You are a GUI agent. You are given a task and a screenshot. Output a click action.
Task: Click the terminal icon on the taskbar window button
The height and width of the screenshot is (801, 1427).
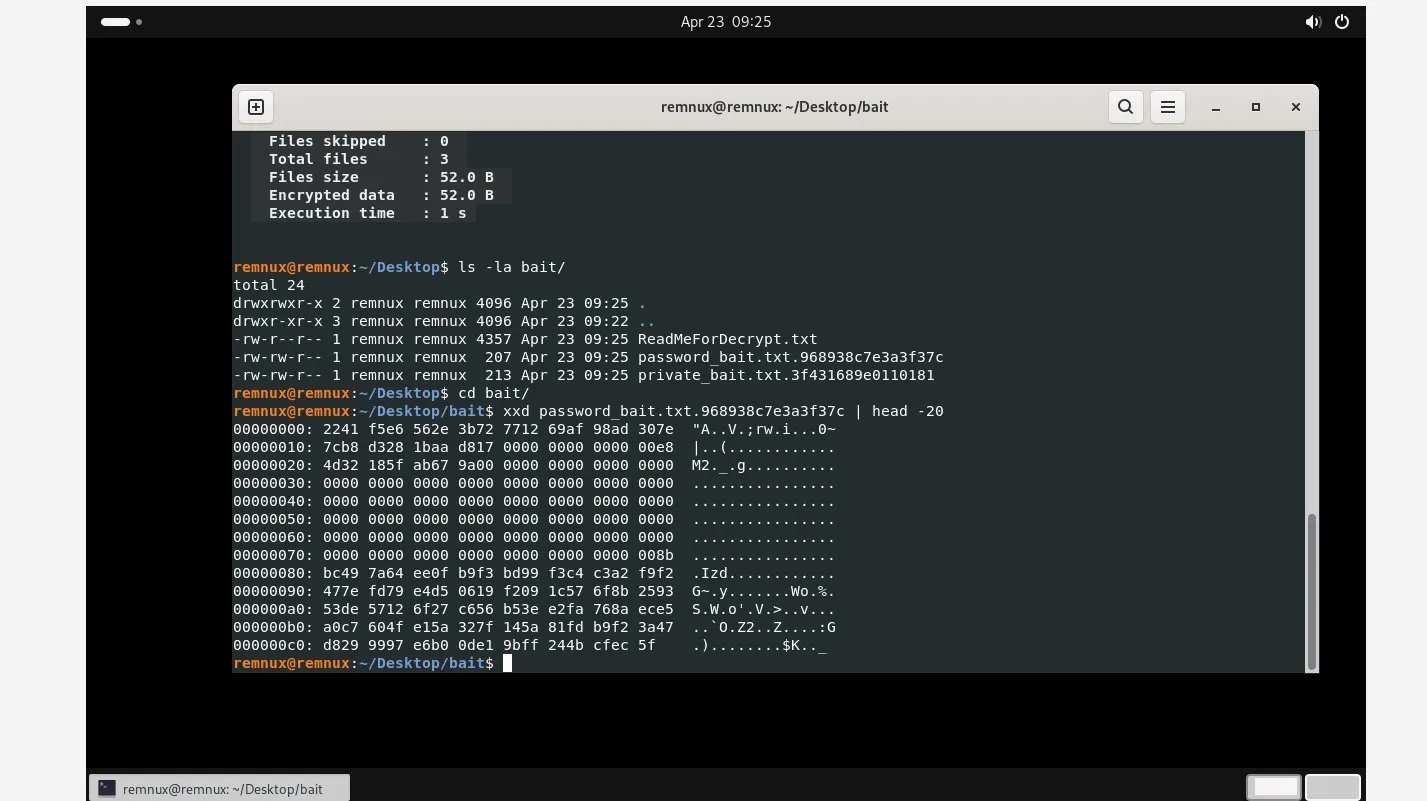pos(107,788)
